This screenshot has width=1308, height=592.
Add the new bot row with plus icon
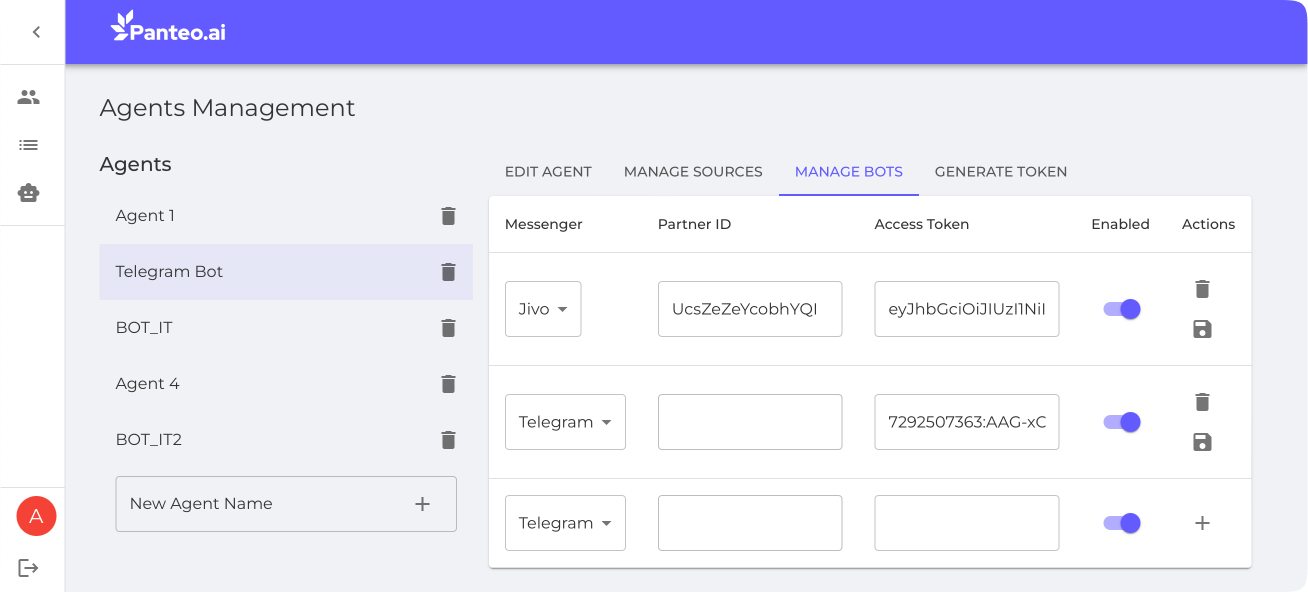1202,523
